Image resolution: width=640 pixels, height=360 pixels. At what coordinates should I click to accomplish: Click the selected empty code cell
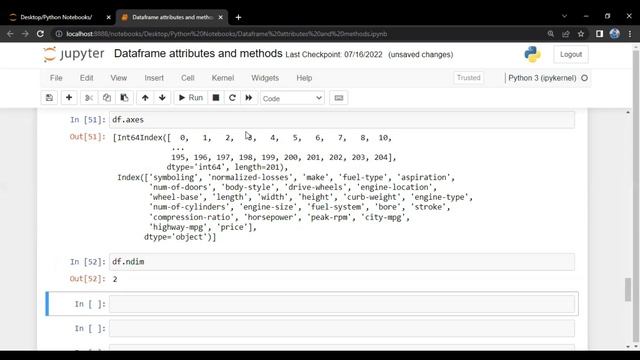click(x=342, y=304)
